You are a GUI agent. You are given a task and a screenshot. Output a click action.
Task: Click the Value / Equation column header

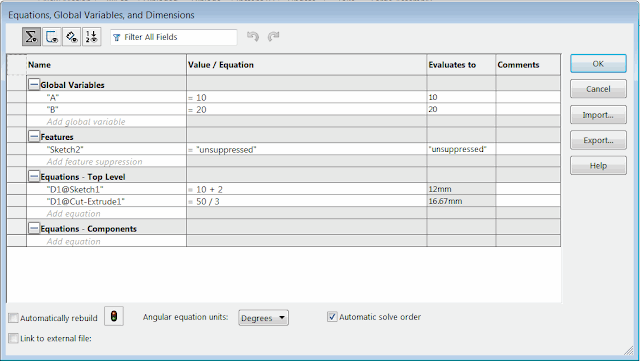[307, 65]
